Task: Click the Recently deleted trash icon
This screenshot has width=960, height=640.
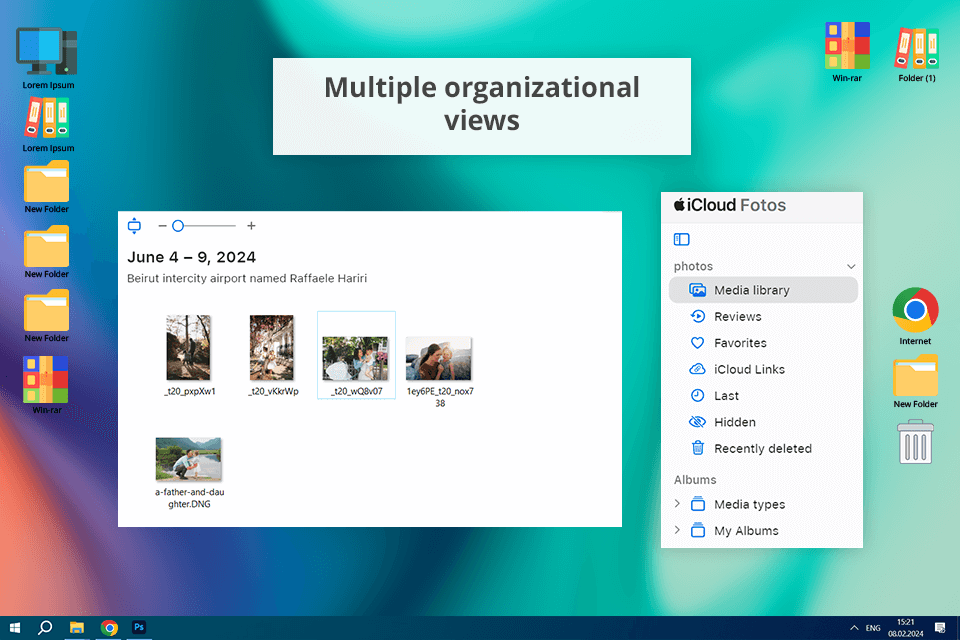Action: click(697, 449)
